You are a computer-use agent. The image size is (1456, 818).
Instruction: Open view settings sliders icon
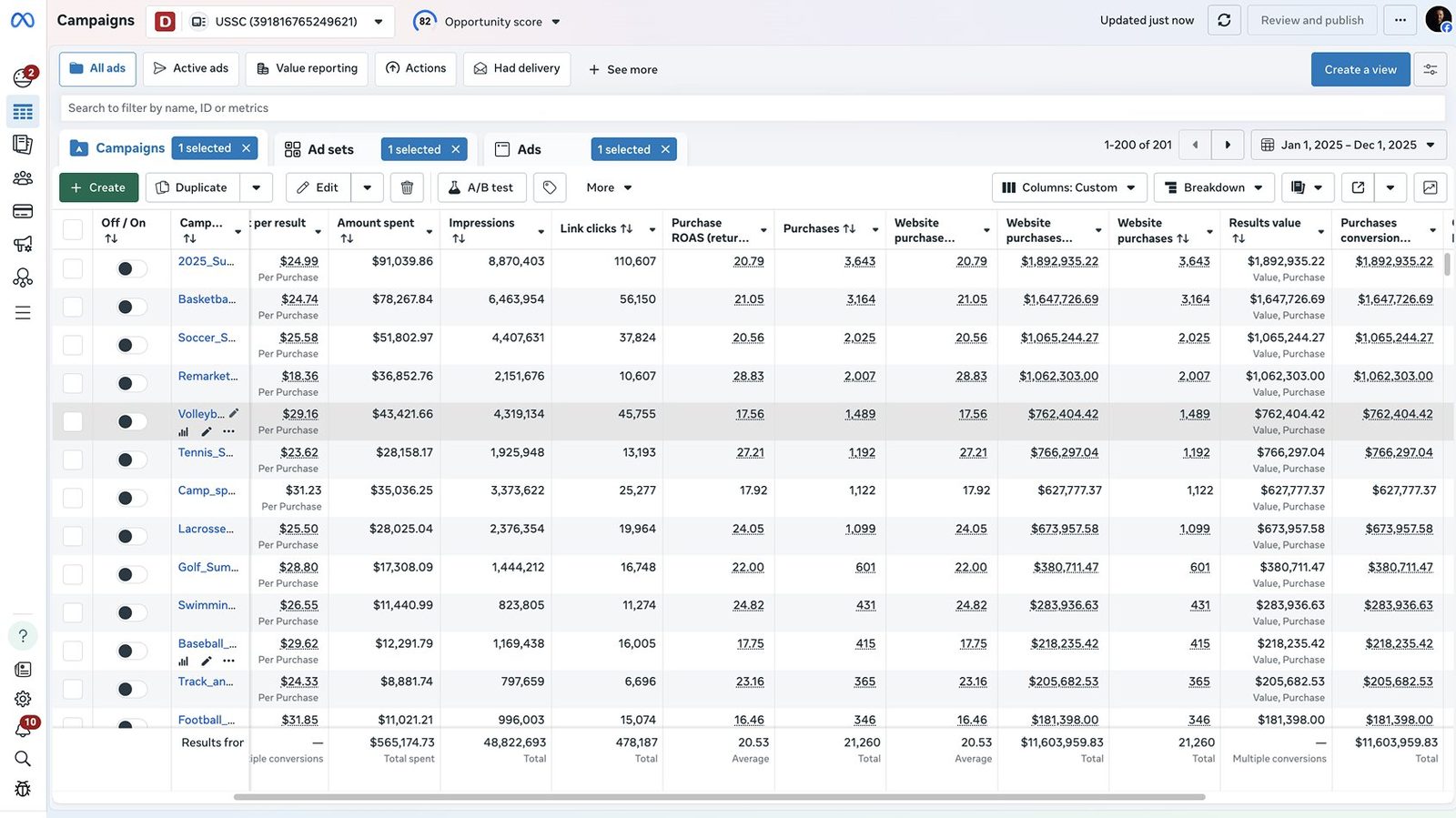[x=1430, y=69]
